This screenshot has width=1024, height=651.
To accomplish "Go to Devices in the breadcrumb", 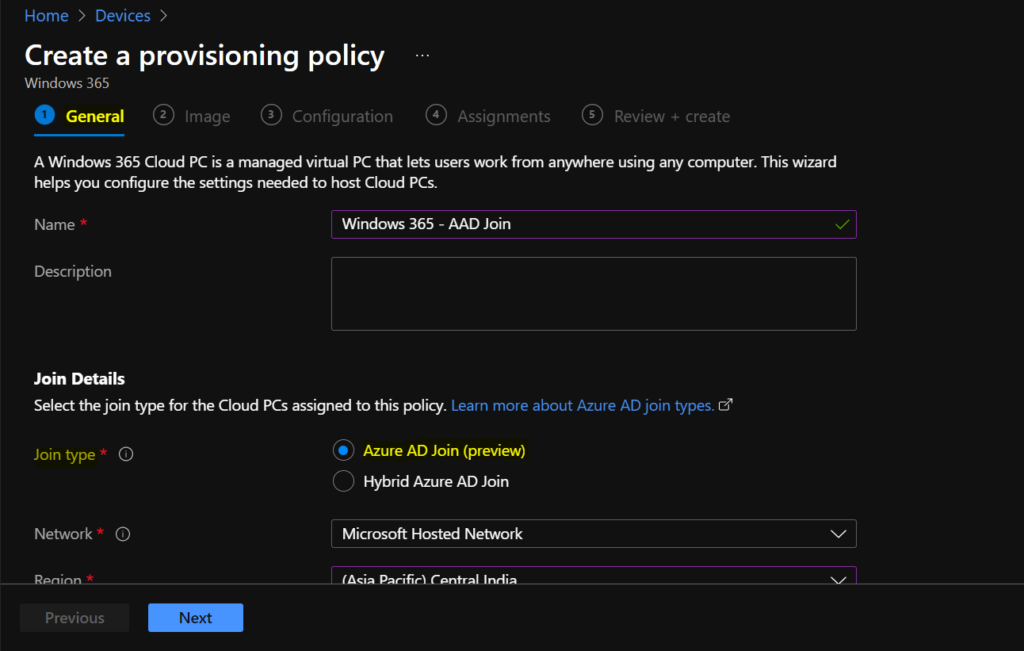I will click(123, 16).
